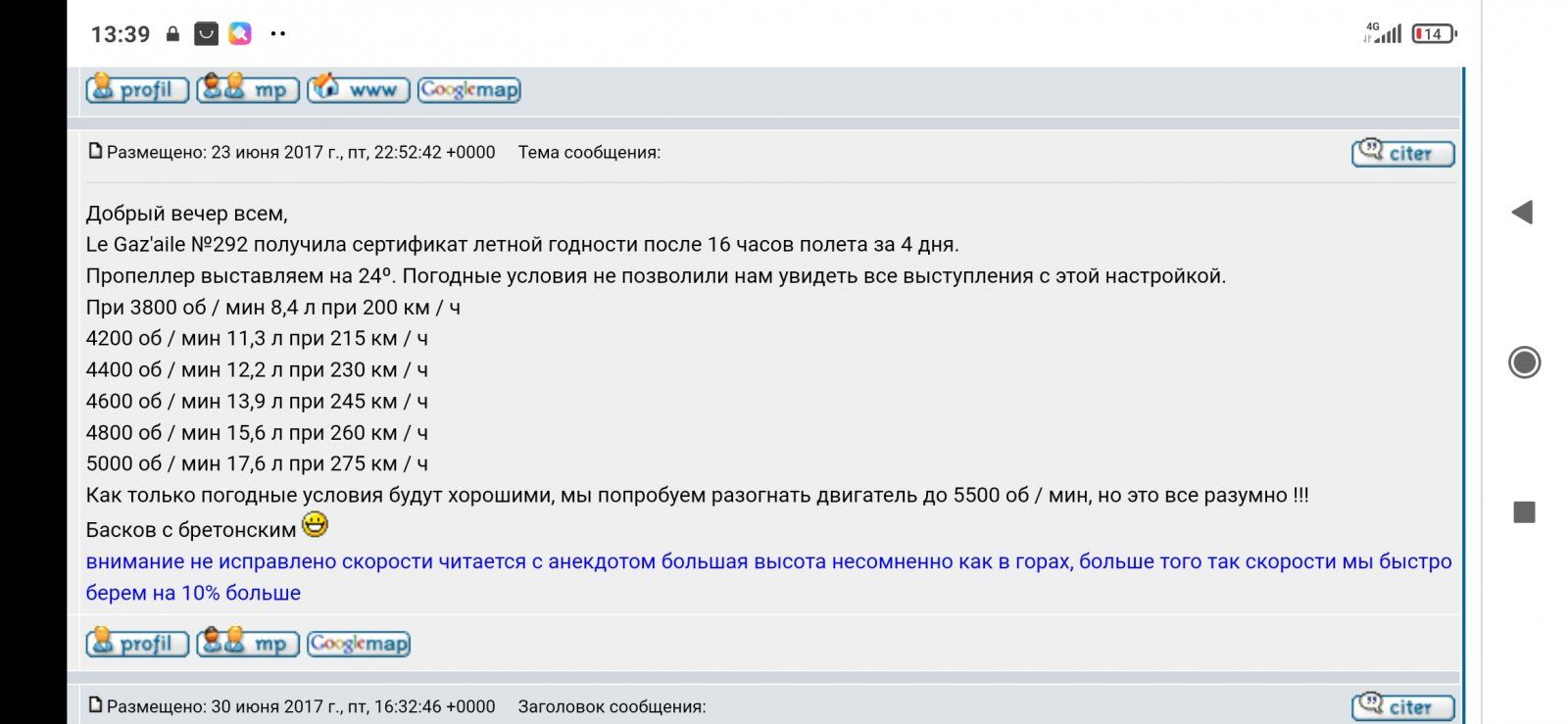Viewport: 1568px width, 724px height.
Task: Click the Тема сообщения: label
Action: pos(589,153)
